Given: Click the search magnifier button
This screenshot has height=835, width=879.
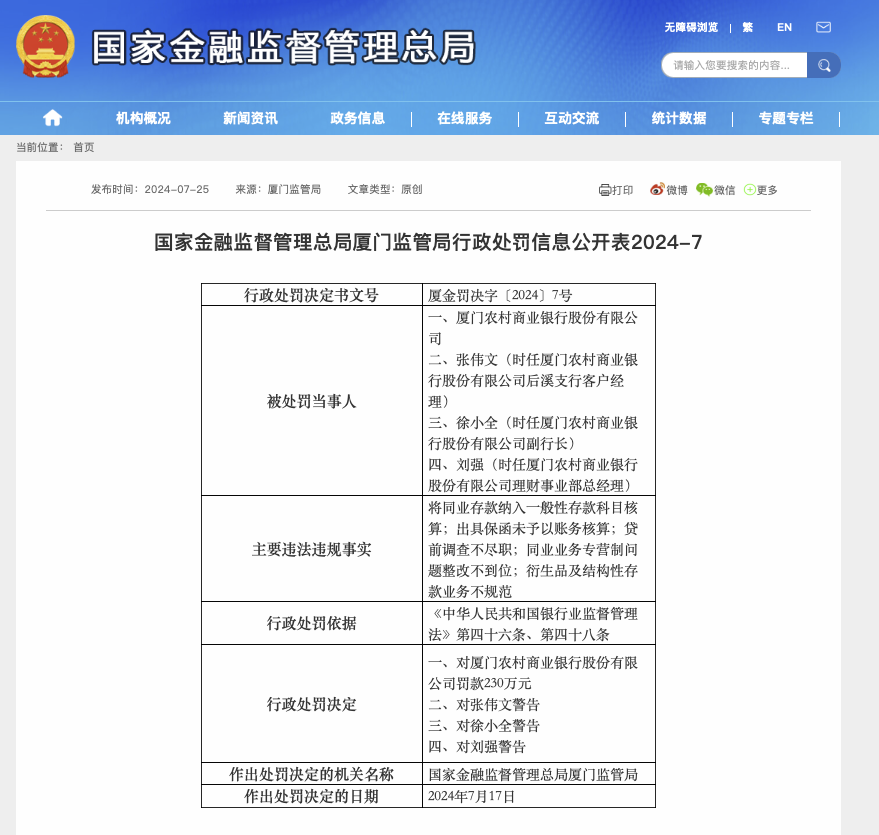Looking at the screenshot, I should [824, 66].
